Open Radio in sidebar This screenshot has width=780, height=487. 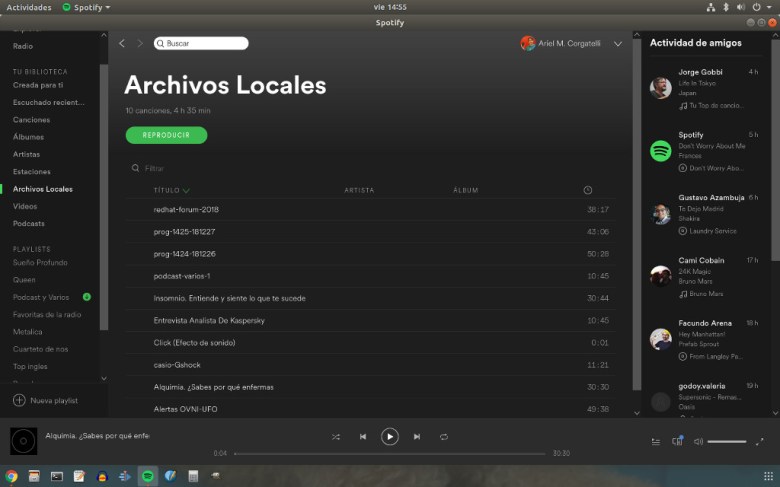point(23,46)
